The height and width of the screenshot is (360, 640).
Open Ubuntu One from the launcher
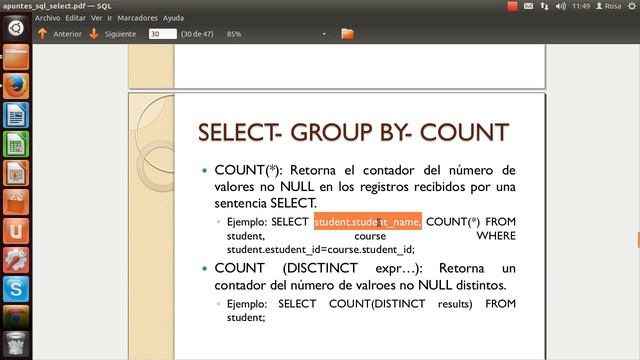click(16, 231)
